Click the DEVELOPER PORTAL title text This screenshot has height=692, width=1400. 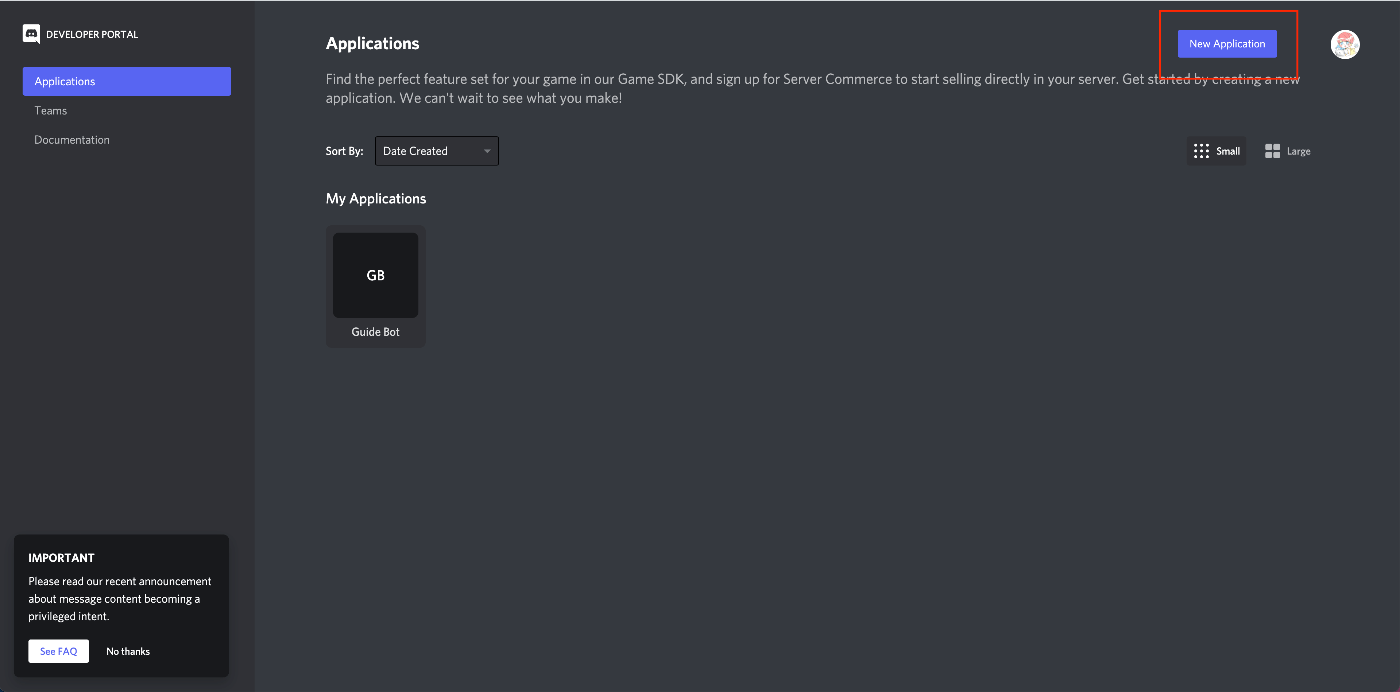92,34
